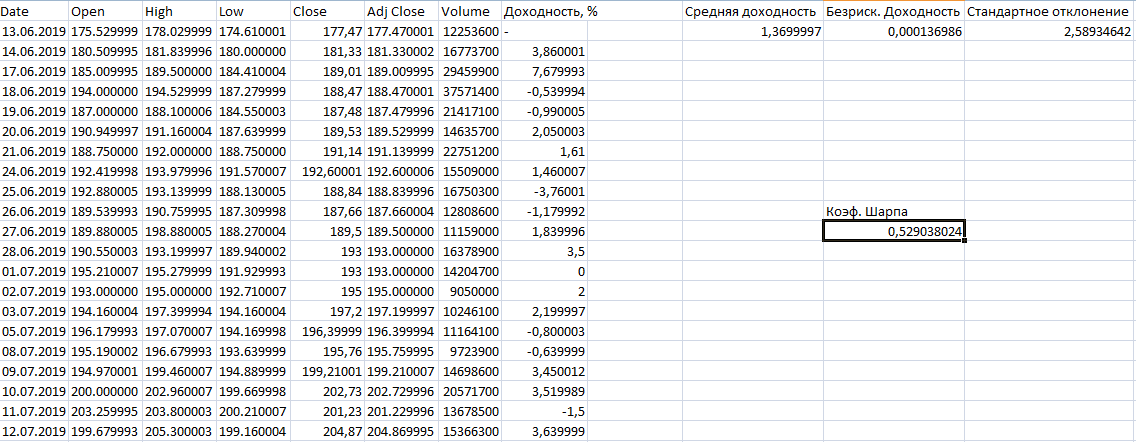Click the 'Low' header cell

click(x=252, y=11)
